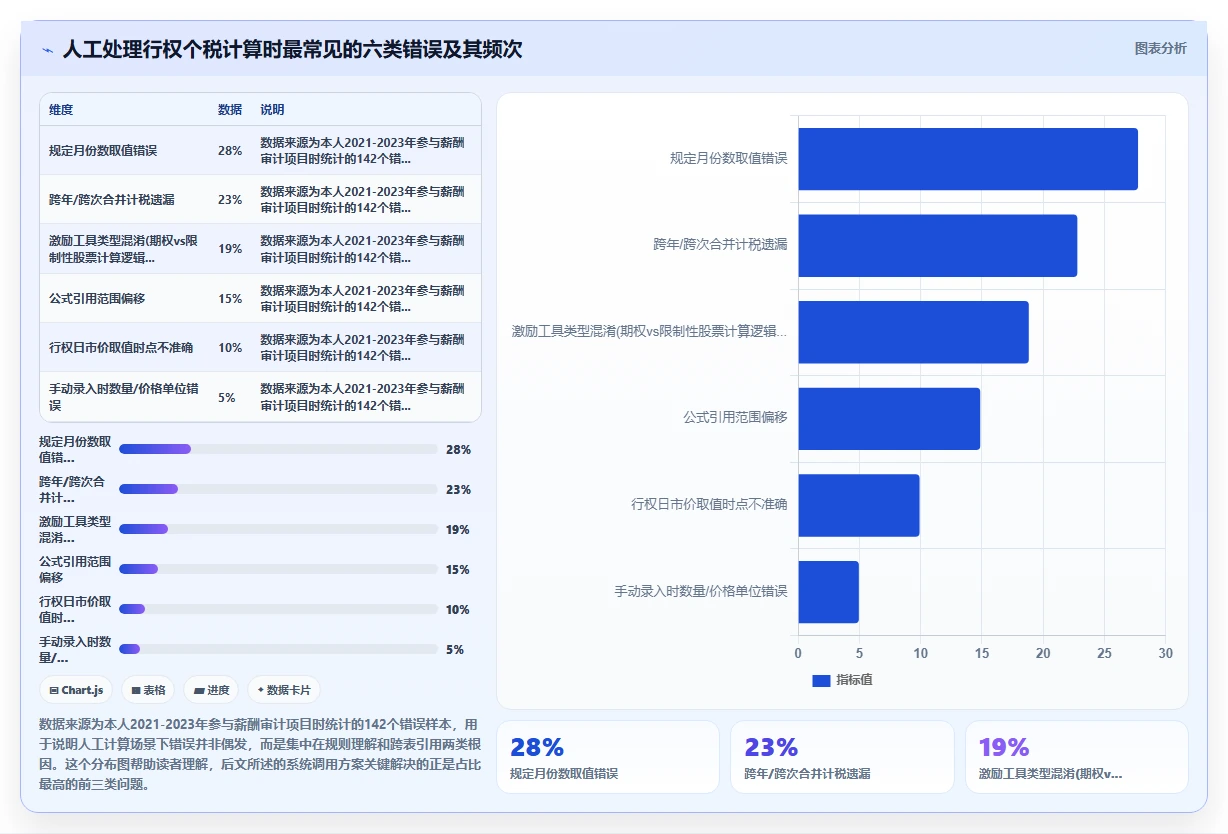
Task: Click the 跨年/跨次合并计税遗漏 chart bar
Action: click(x=937, y=245)
